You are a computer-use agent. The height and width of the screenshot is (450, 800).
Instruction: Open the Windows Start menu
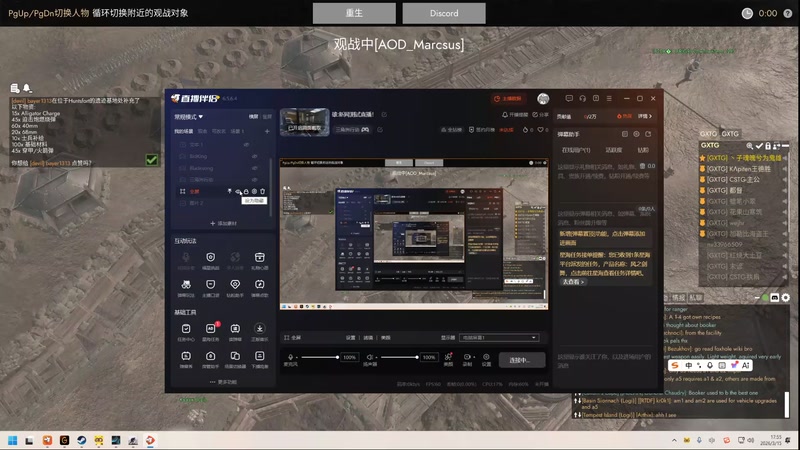click(x=13, y=440)
